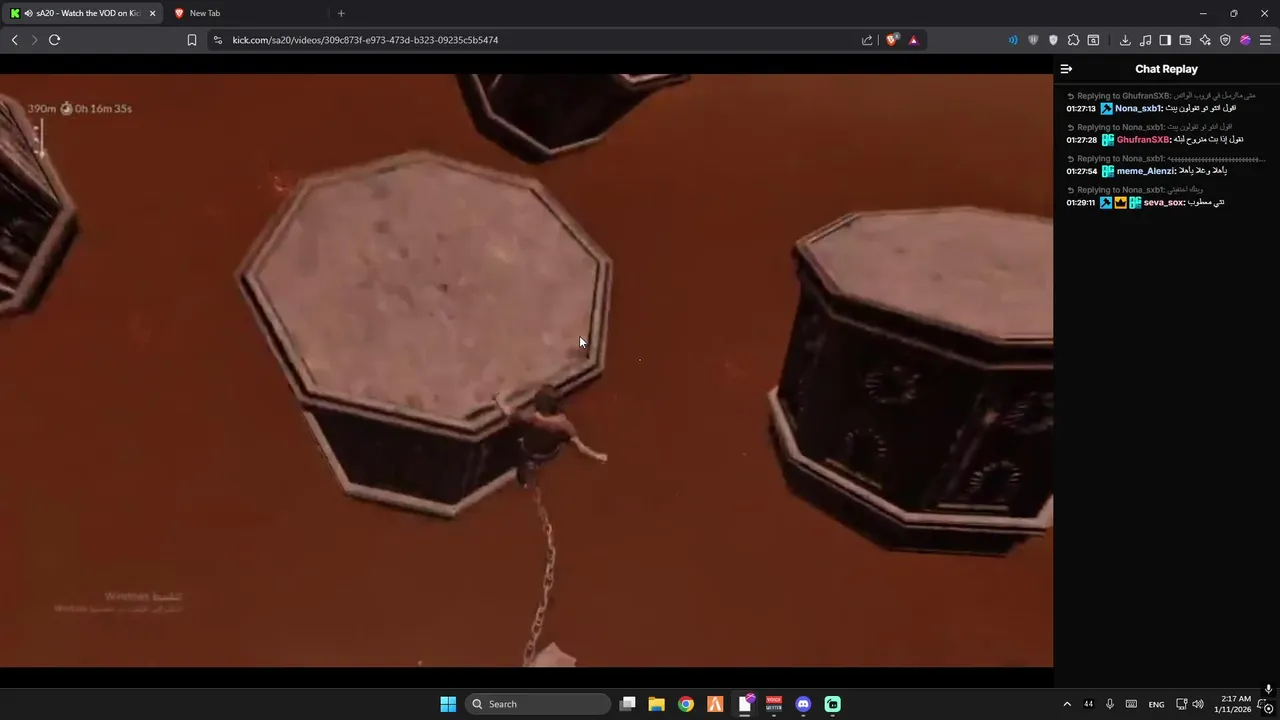This screenshot has height=720, width=1280.
Task: Open the Leo AI sparkle icon
Action: 1205,40
